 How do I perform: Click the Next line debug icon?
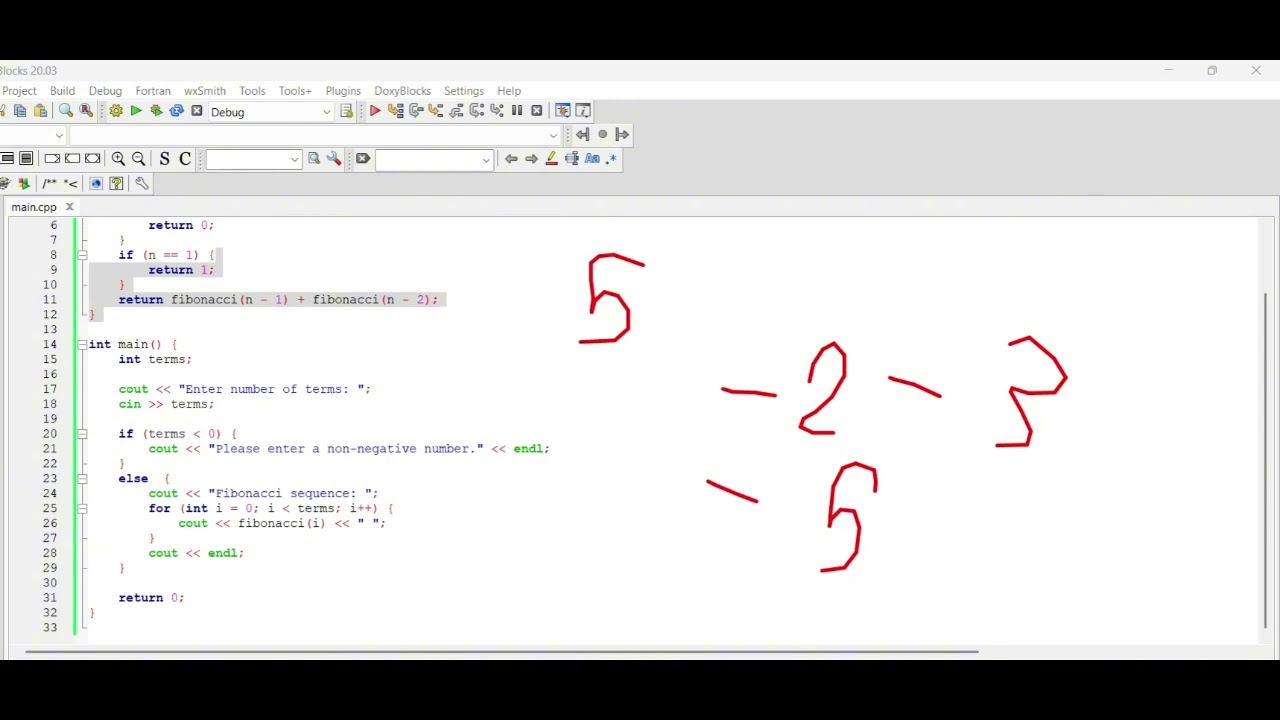click(x=416, y=111)
